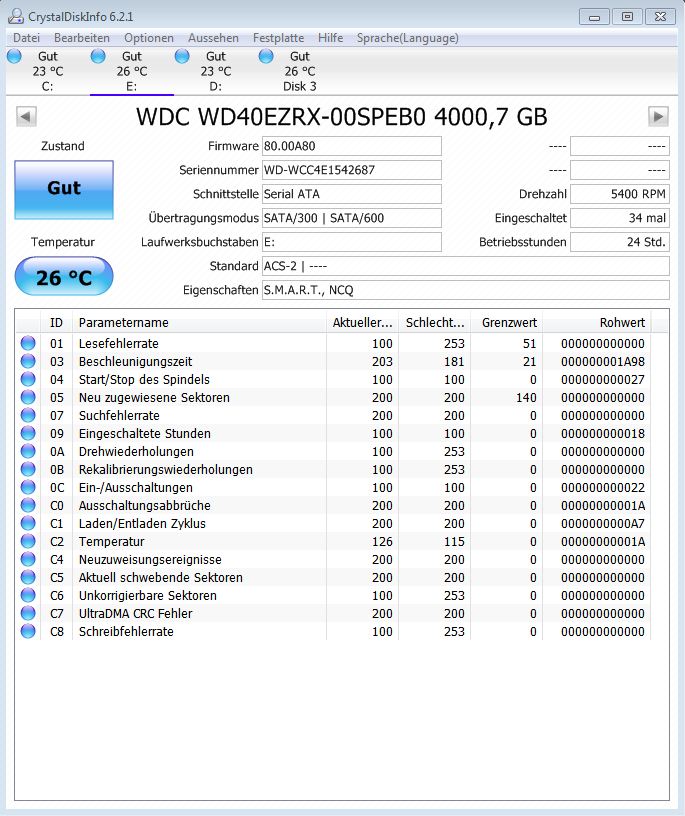Select threshold value 51 in Lesefehlerrate row
The image size is (685, 816).
(x=529, y=343)
